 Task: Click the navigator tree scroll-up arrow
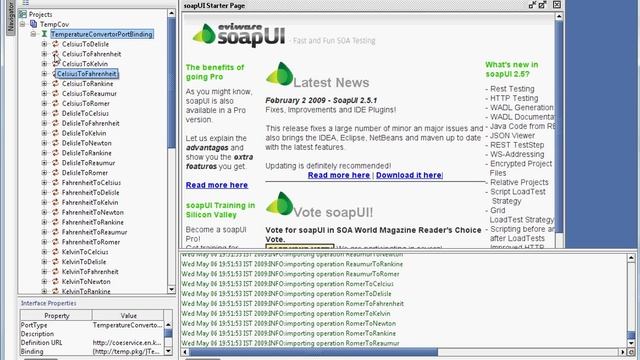click(171, 13)
